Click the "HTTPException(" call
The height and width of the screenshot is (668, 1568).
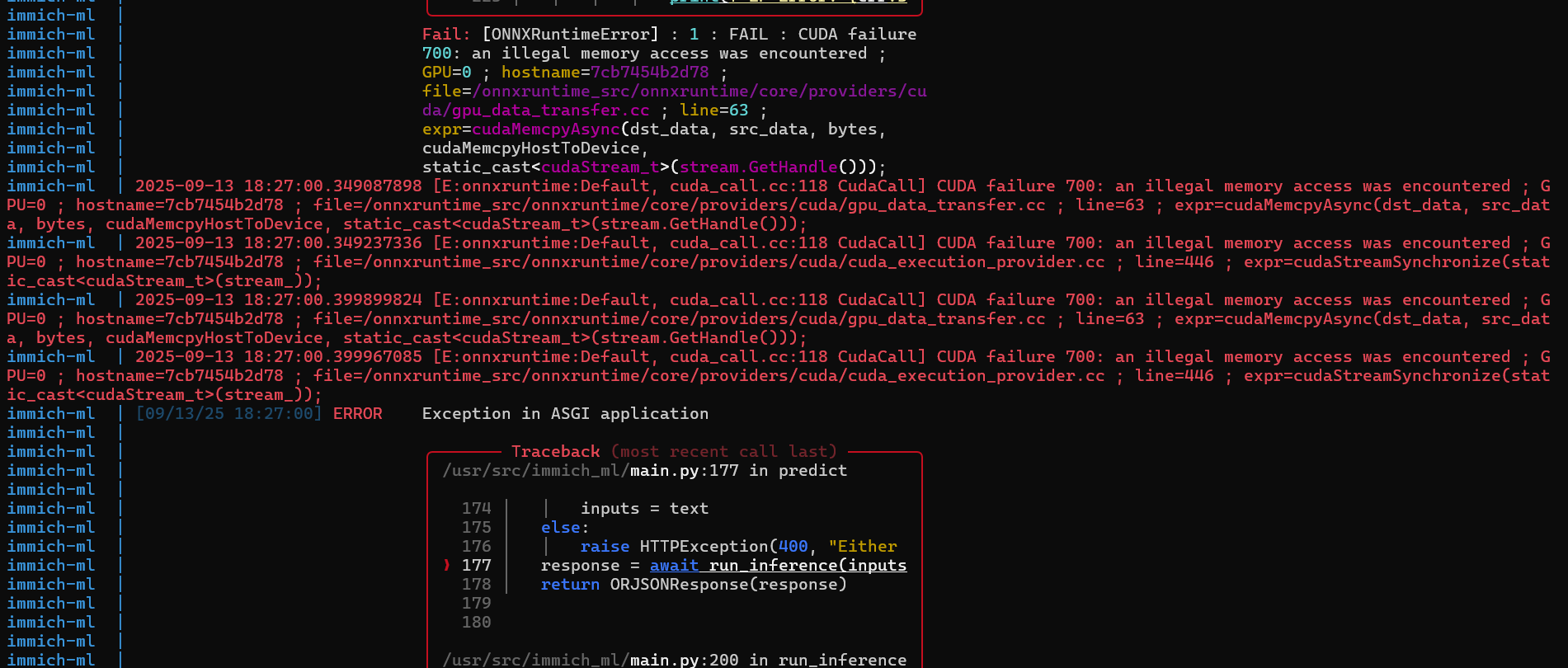pyautogui.click(x=709, y=546)
